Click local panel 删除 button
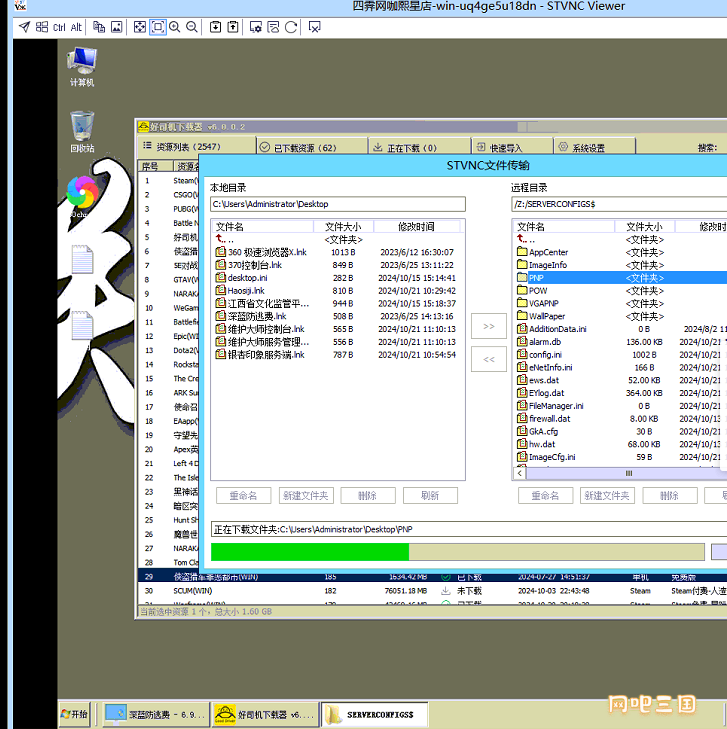 368,496
